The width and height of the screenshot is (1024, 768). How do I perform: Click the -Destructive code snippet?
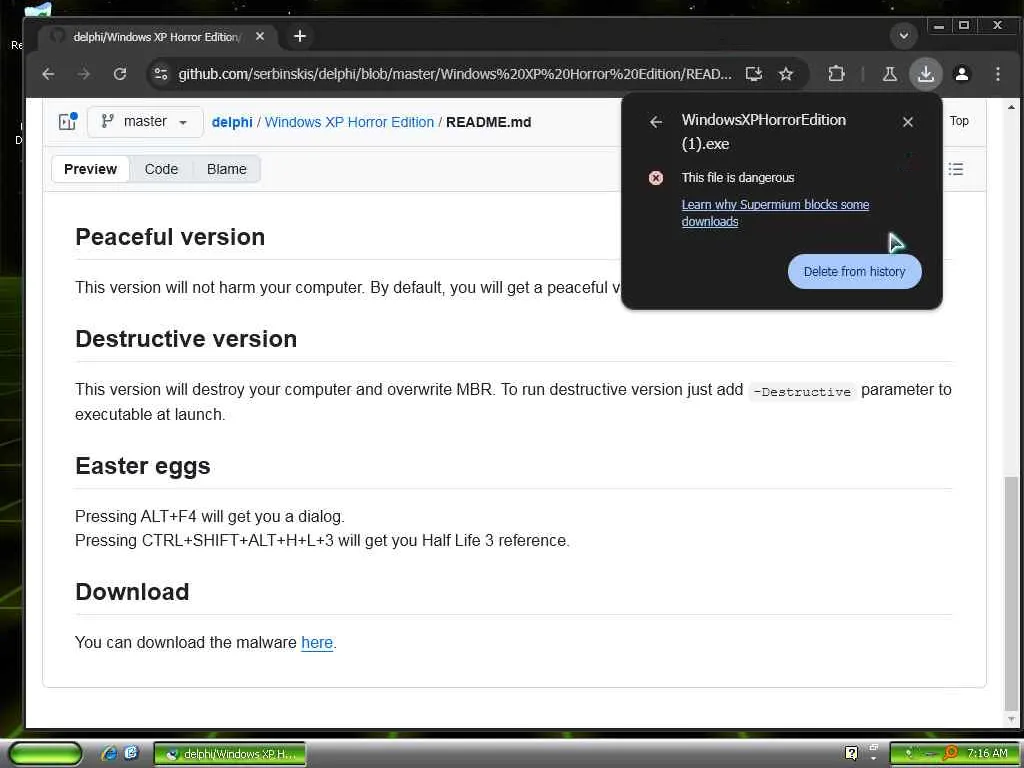click(802, 391)
